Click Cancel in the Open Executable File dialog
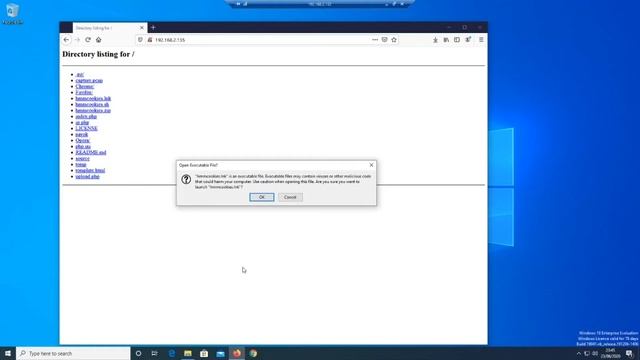This screenshot has width=640, height=360. (290, 197)
